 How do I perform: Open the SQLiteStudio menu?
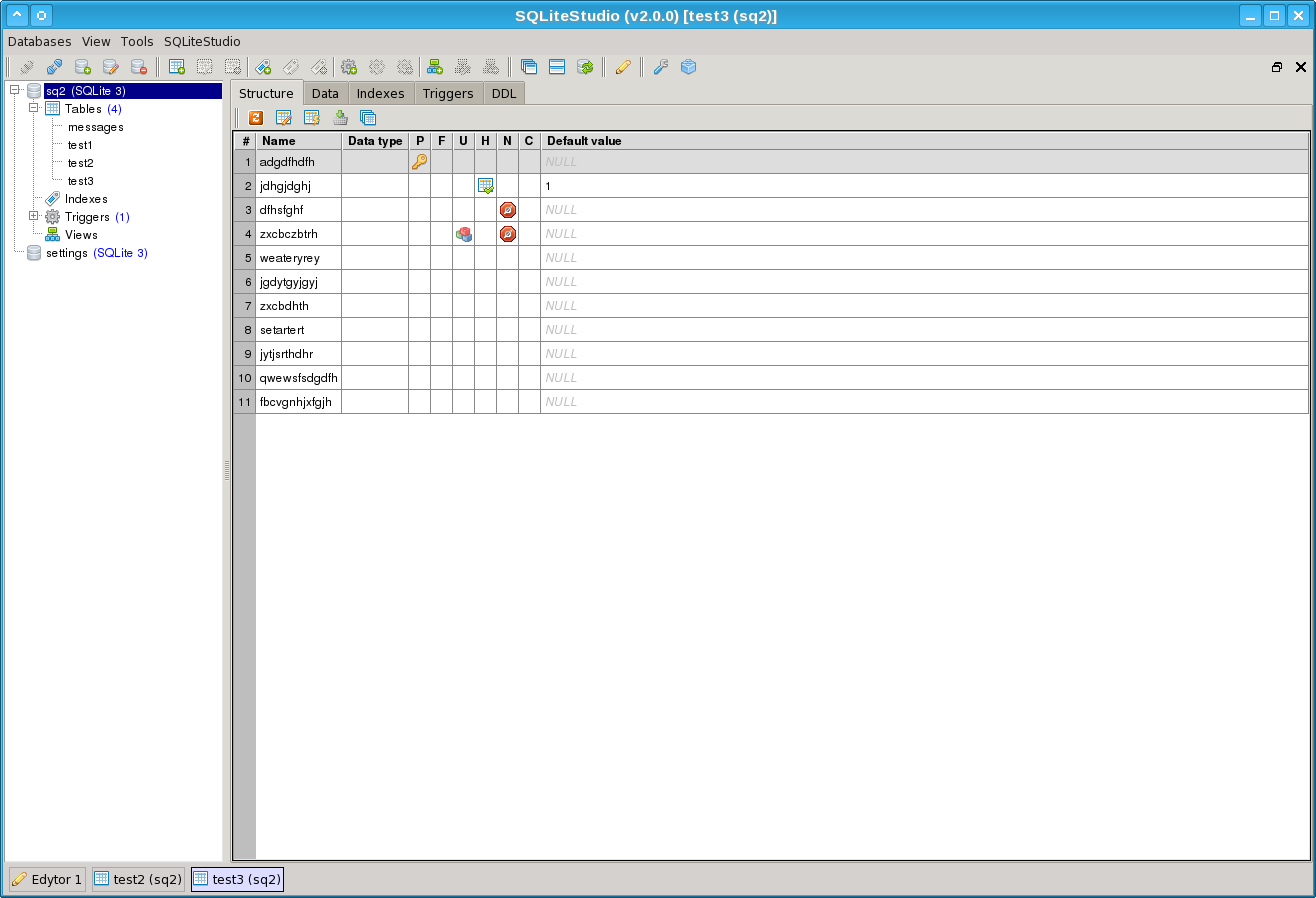tap(202, 41)
